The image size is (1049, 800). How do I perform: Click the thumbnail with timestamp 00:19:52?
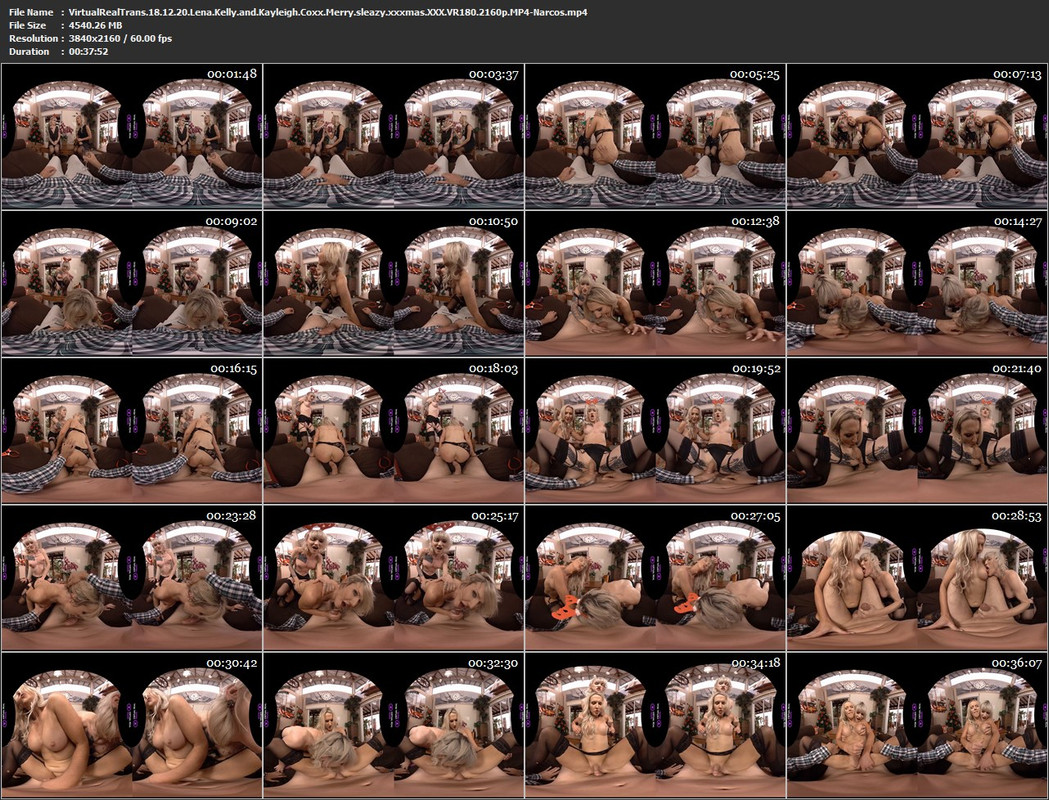tap(656, 431)
